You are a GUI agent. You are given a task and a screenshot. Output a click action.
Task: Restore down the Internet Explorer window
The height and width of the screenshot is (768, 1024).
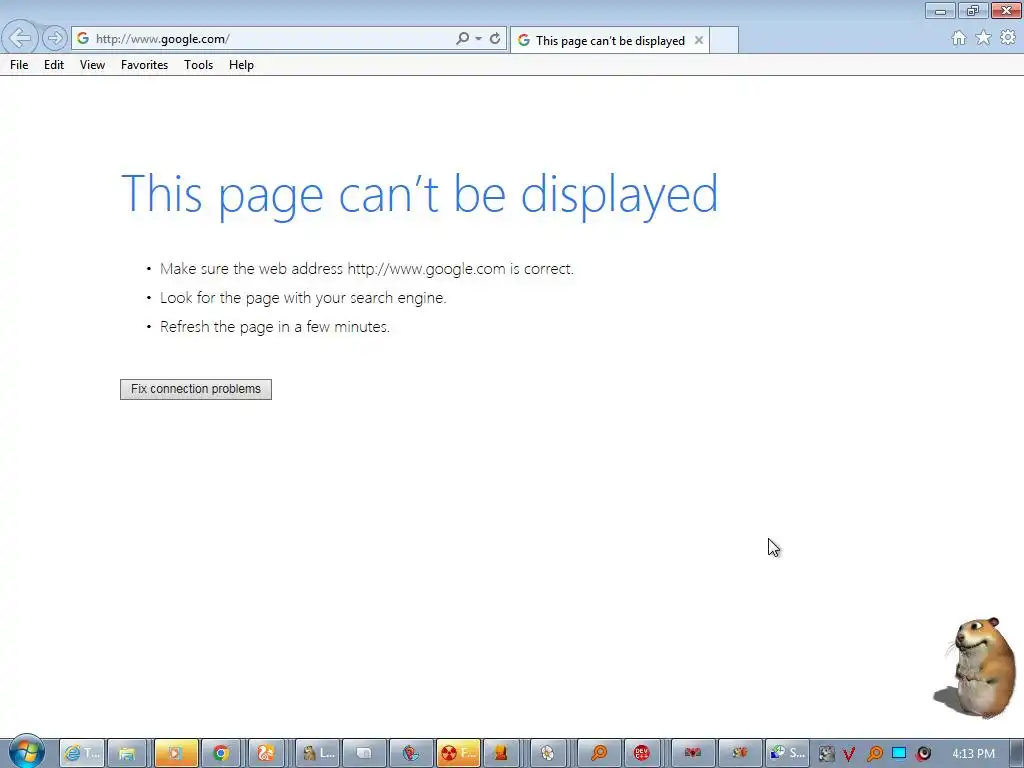[972, 10]
